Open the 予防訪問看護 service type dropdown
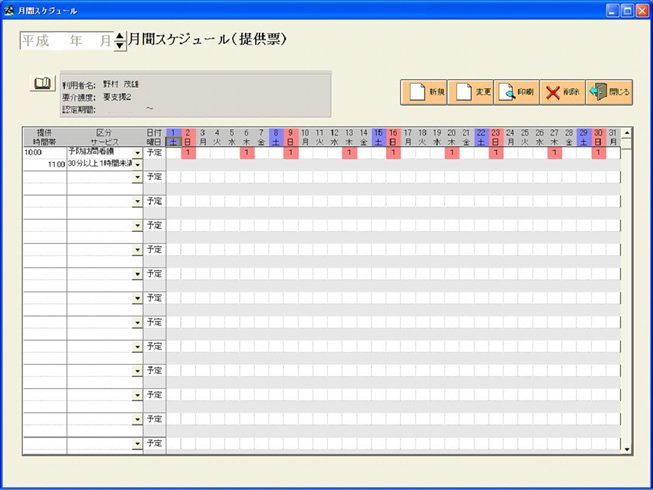The height and width of the screenshot is (490, 653). 138,153
